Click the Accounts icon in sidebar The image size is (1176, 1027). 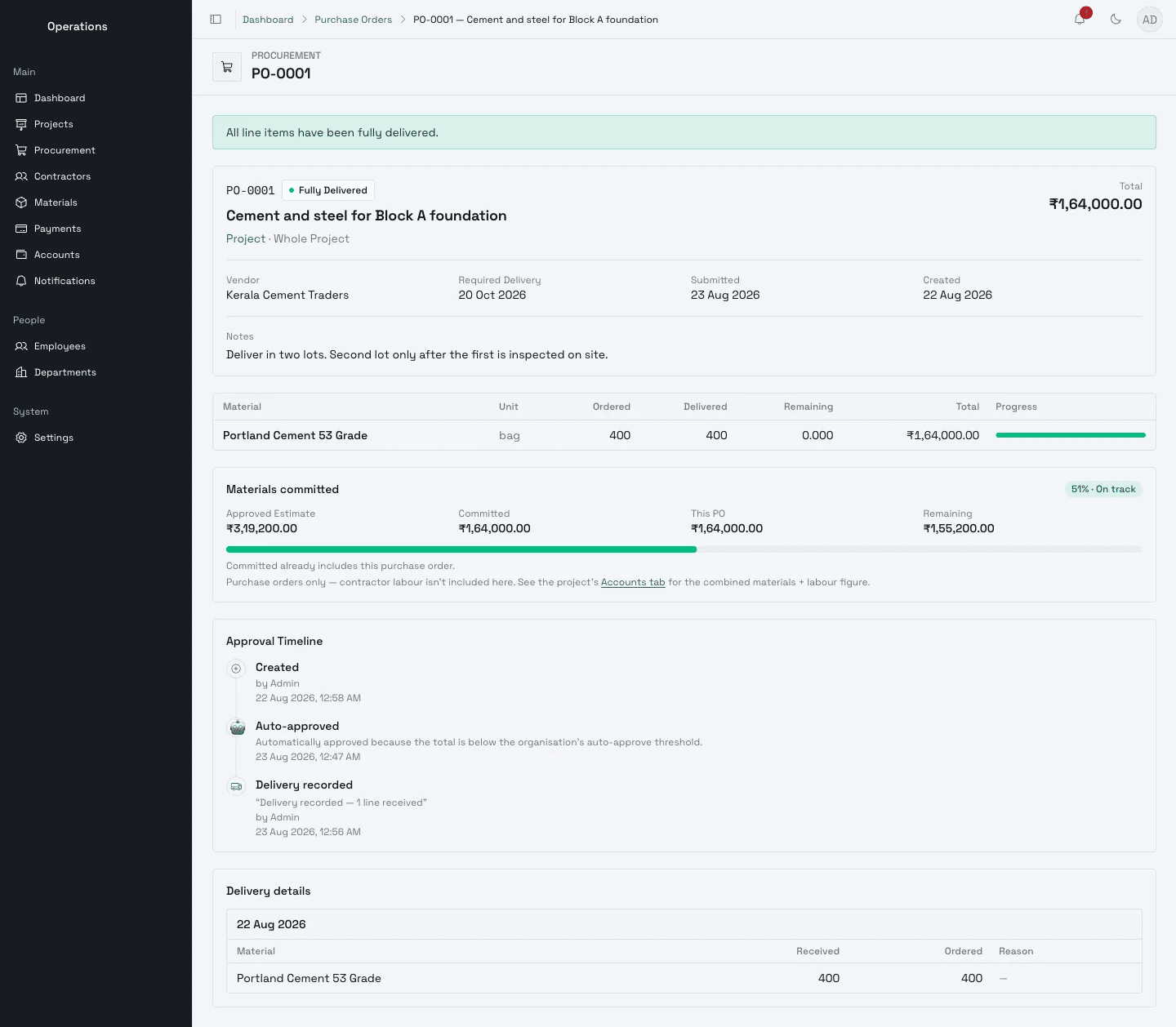(21, 255)
